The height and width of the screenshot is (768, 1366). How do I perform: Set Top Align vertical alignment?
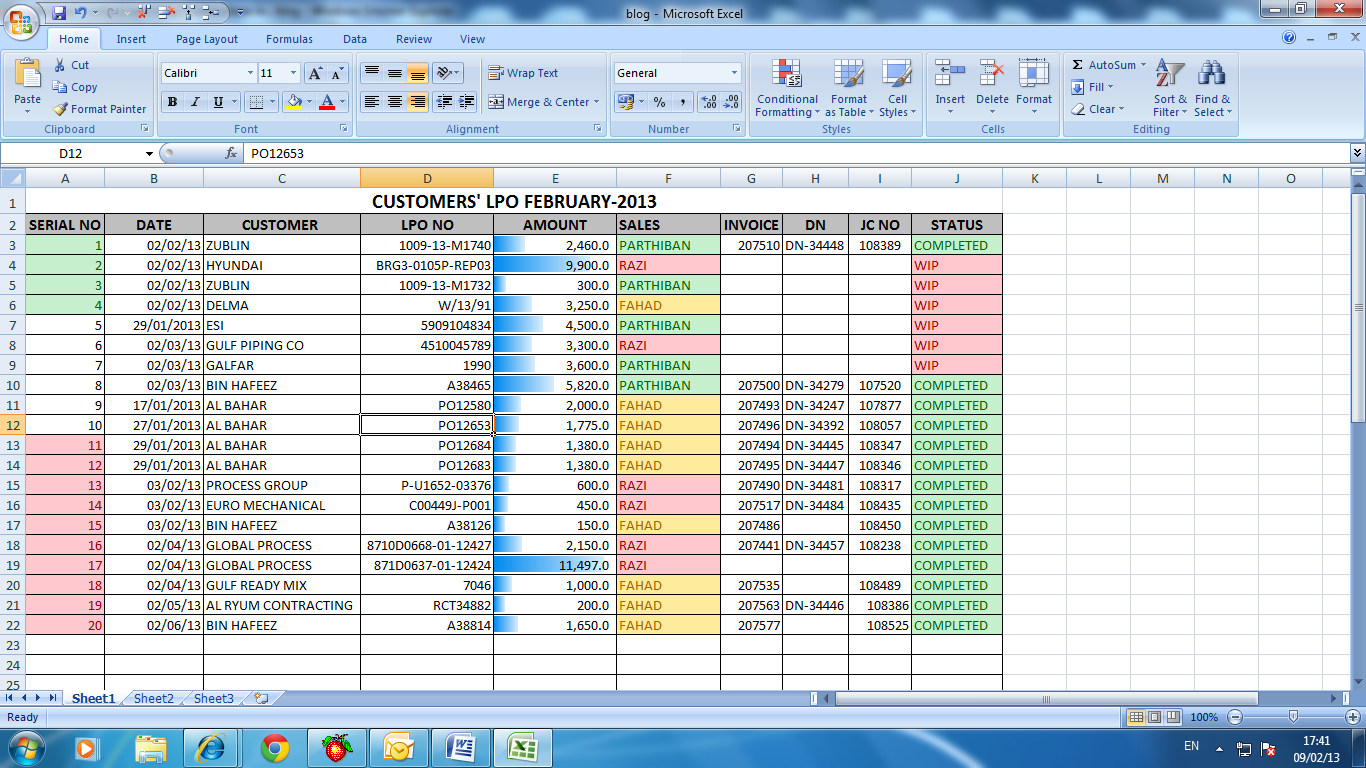(x=371, y=73)
